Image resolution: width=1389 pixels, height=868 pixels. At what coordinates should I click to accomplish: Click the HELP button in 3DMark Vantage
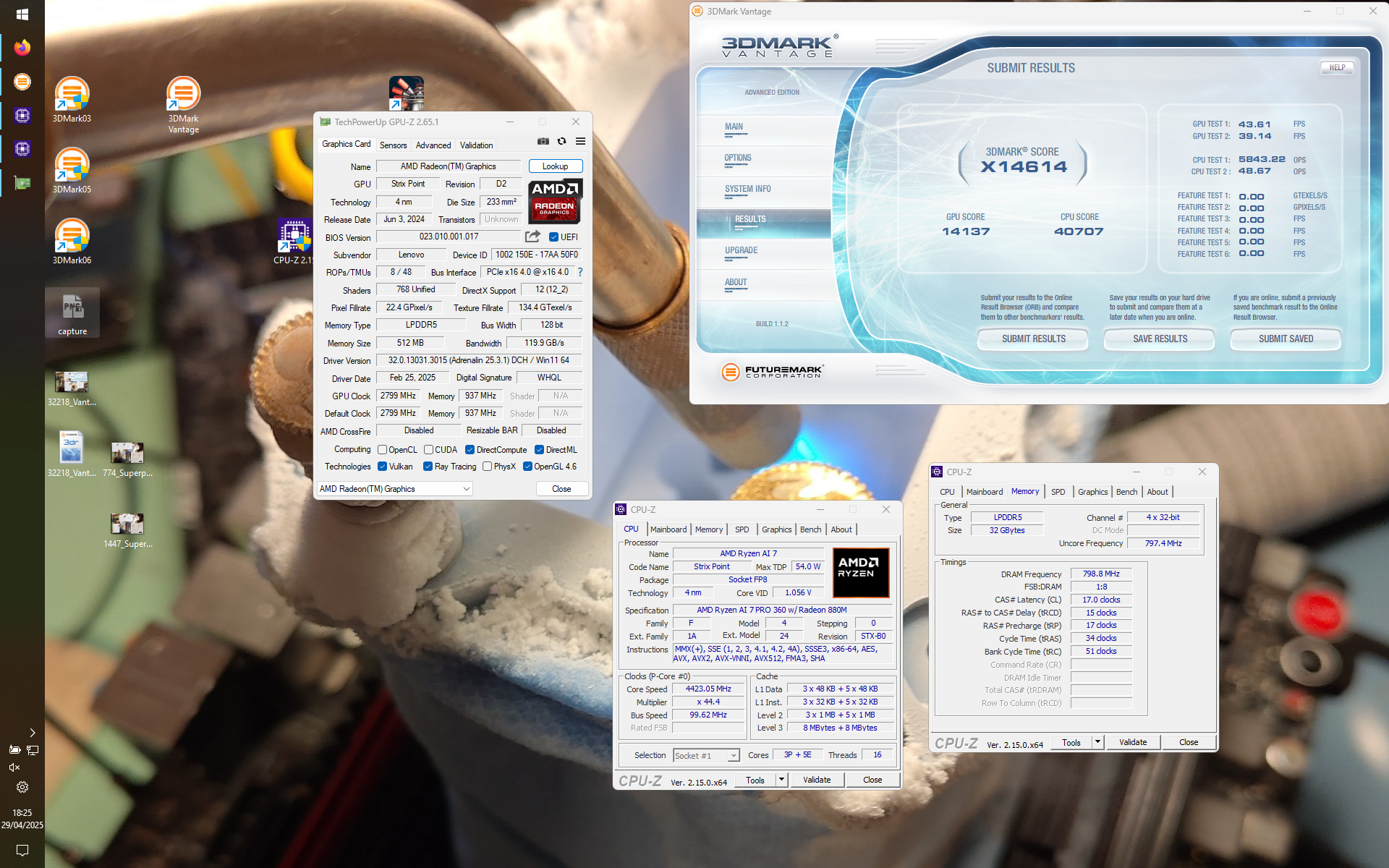tap(1337, 67)
